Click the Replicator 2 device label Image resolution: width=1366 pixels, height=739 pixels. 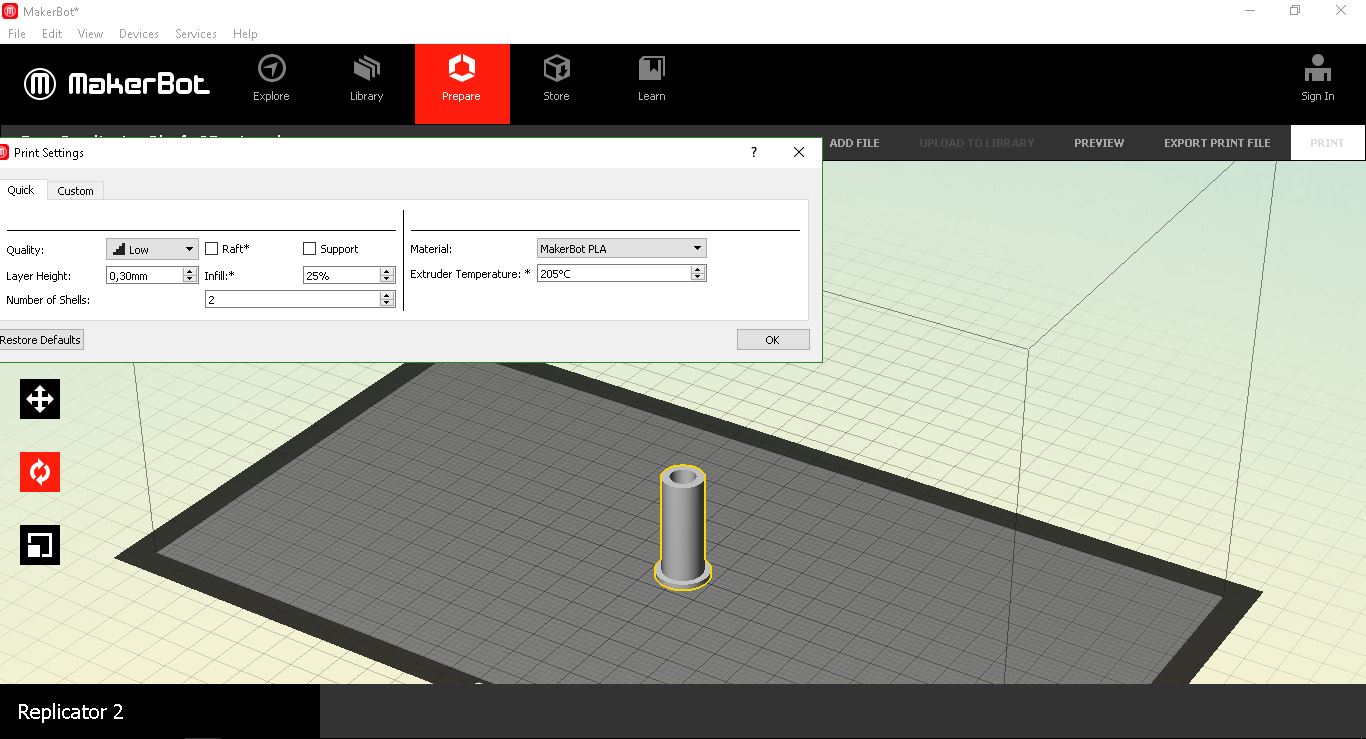(71, 712)
